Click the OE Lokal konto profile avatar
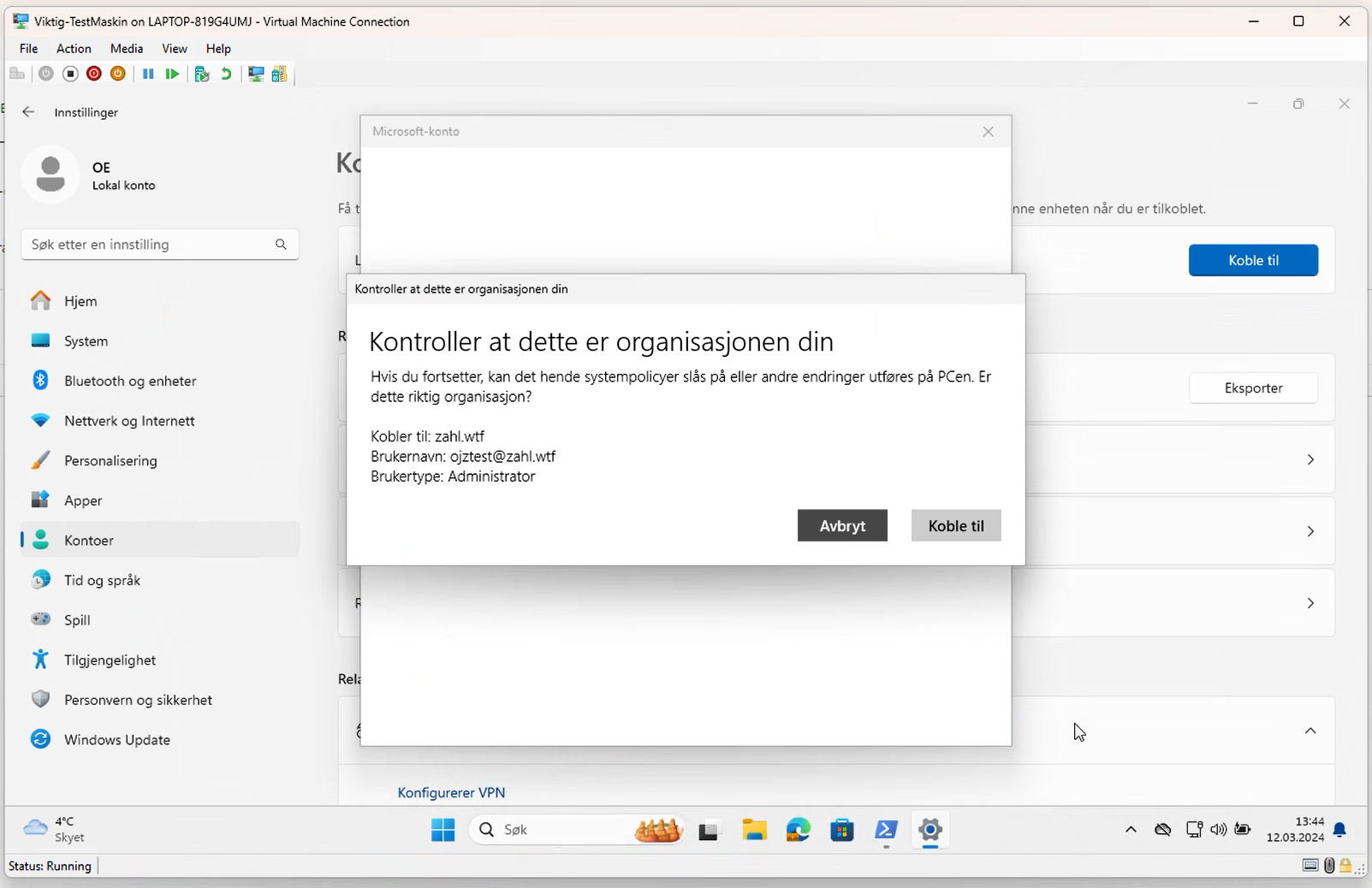Screen dimensions: 1372x888 (50, 175)
